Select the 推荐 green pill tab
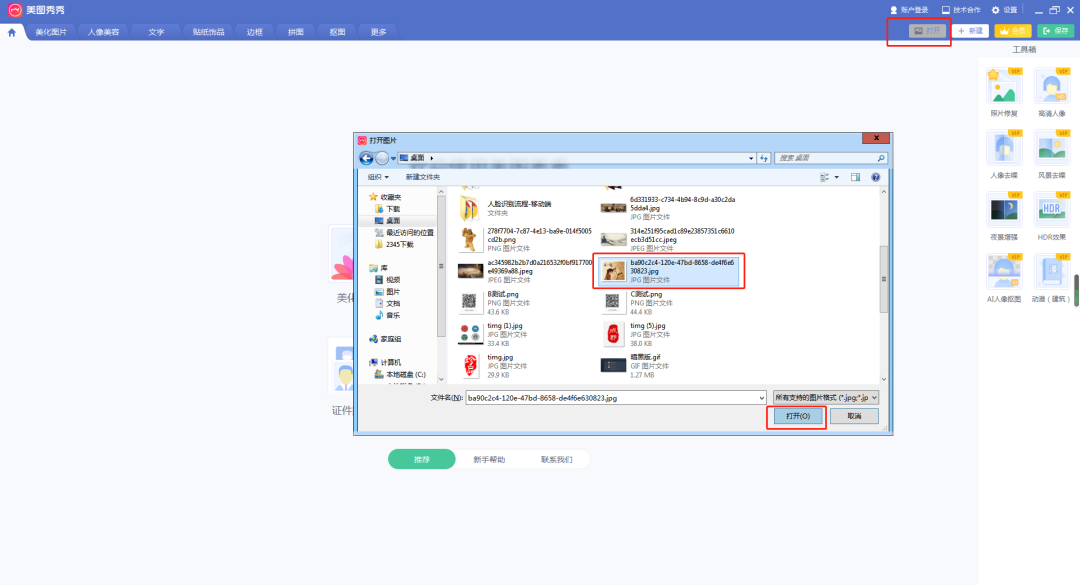This screenshot has width=1080, height=585. coord(422,459)
